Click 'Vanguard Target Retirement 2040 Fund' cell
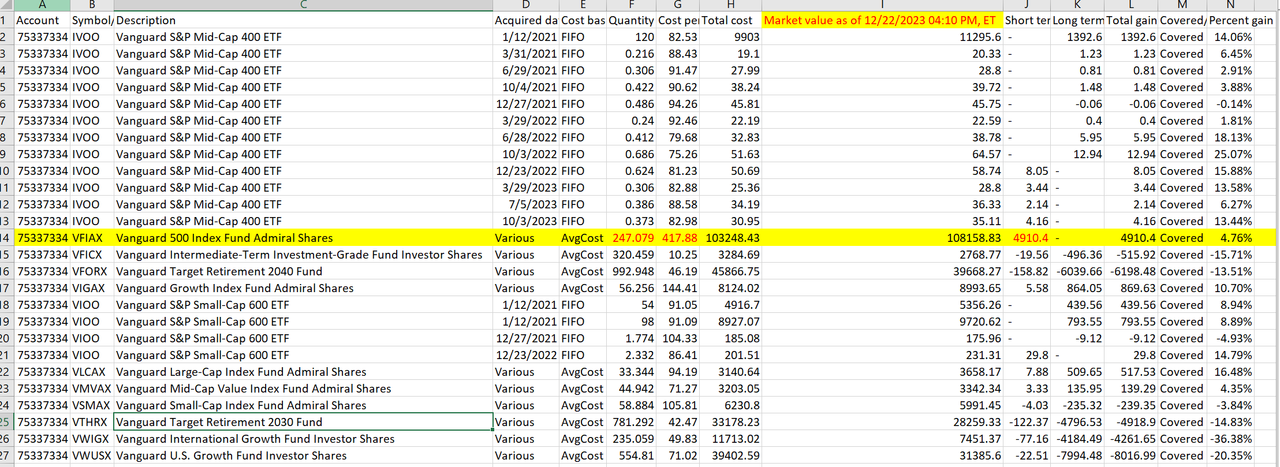1280x467 pixels. pyautogui.click(x=303, y=271)
